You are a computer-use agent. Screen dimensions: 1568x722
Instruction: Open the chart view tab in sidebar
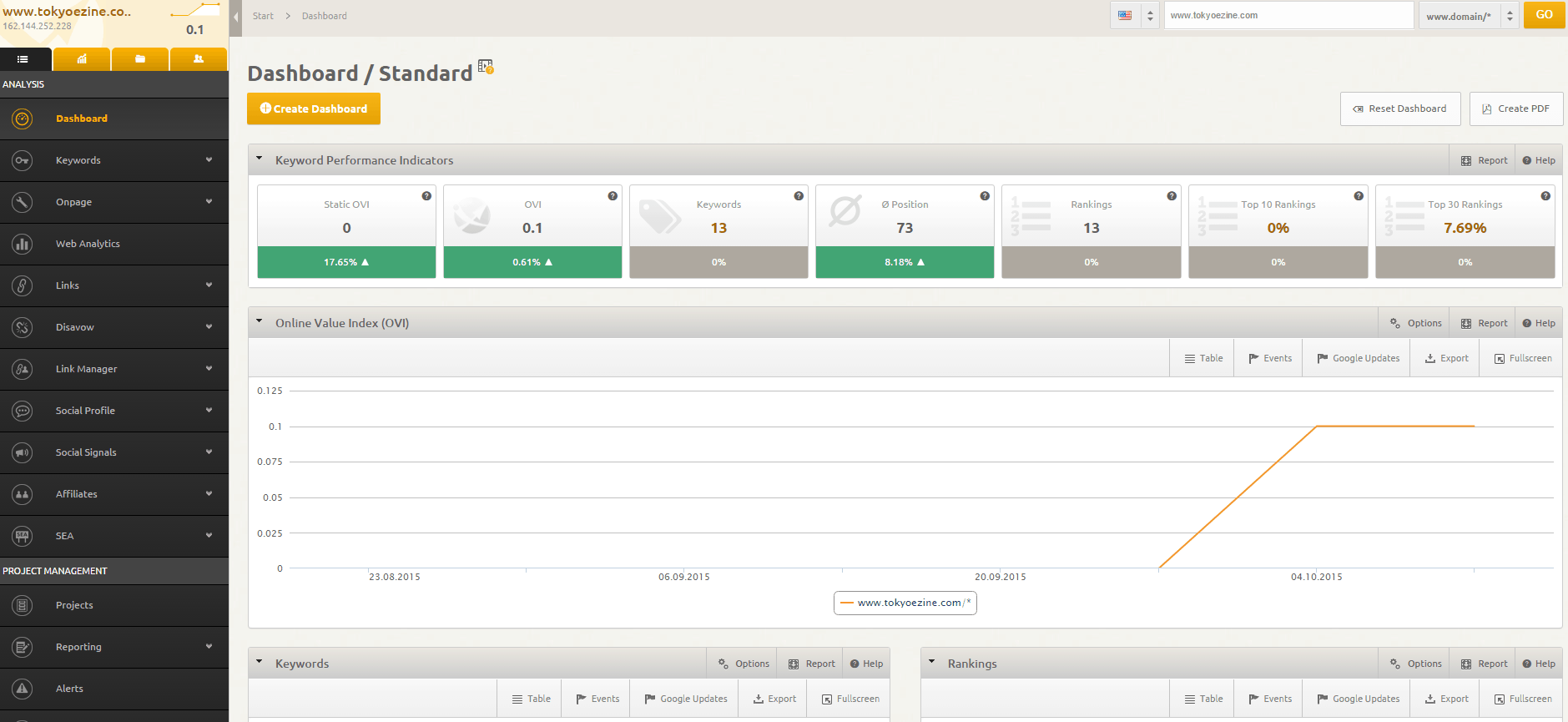coord(82,59)
